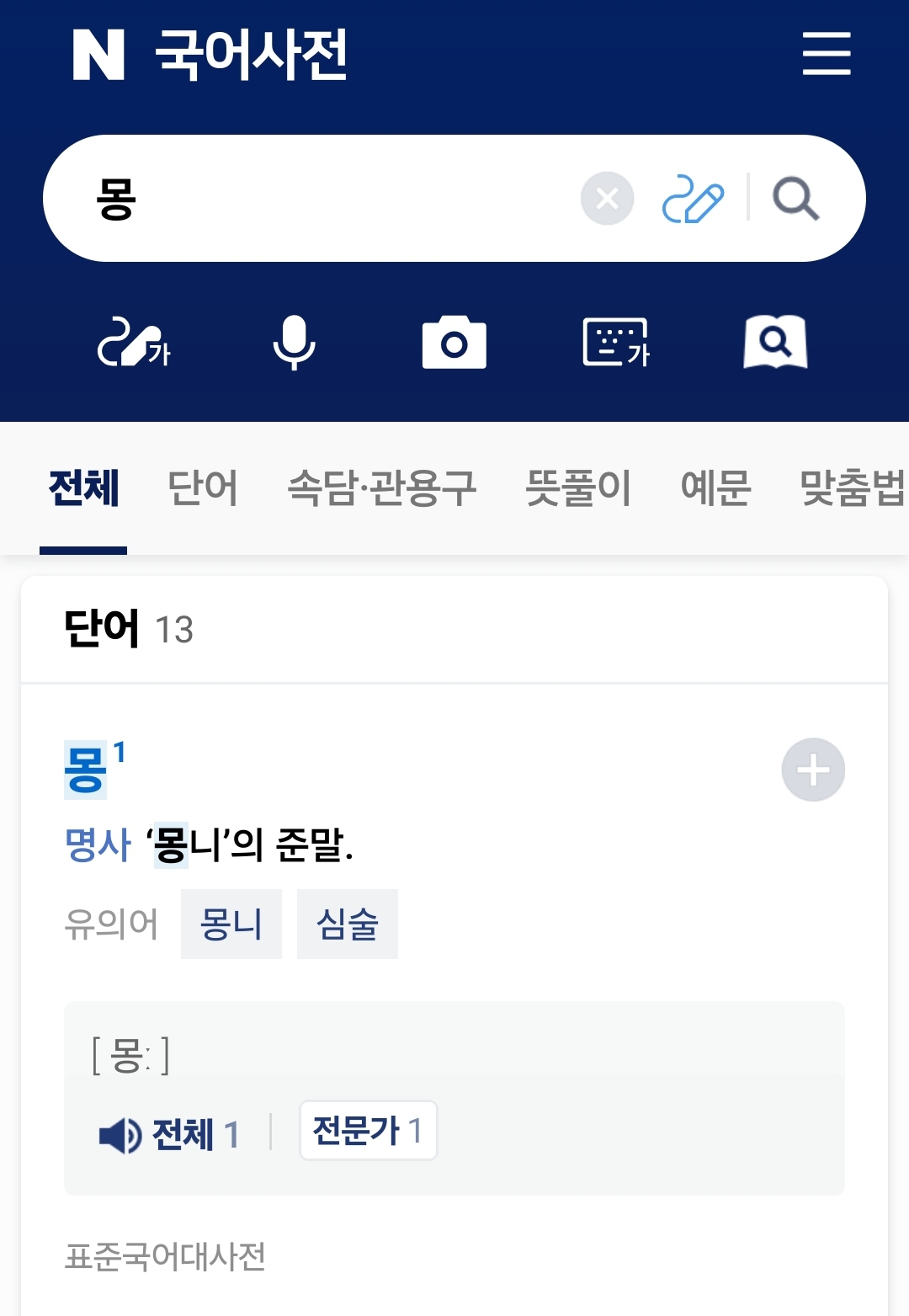Open dictionary lookup book icon
The image size is (909, 1316).
(x=775, y=343)
